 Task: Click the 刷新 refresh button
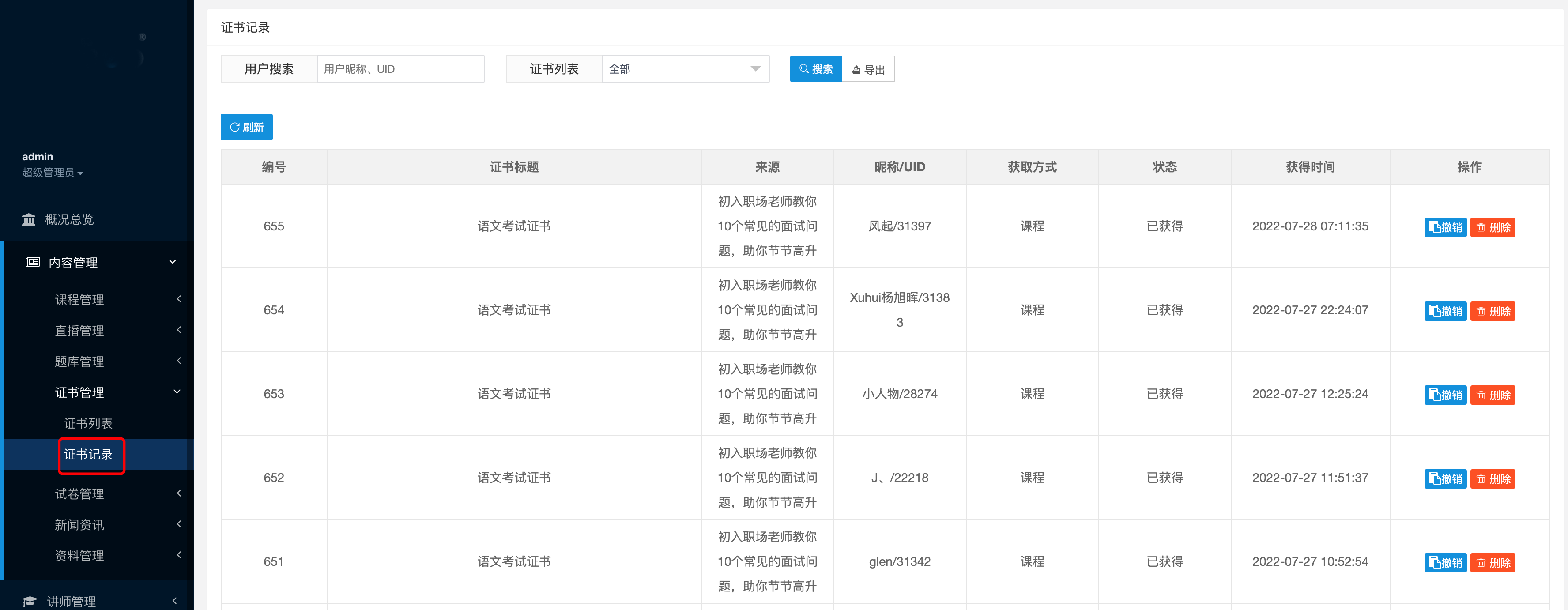point(246,127)
